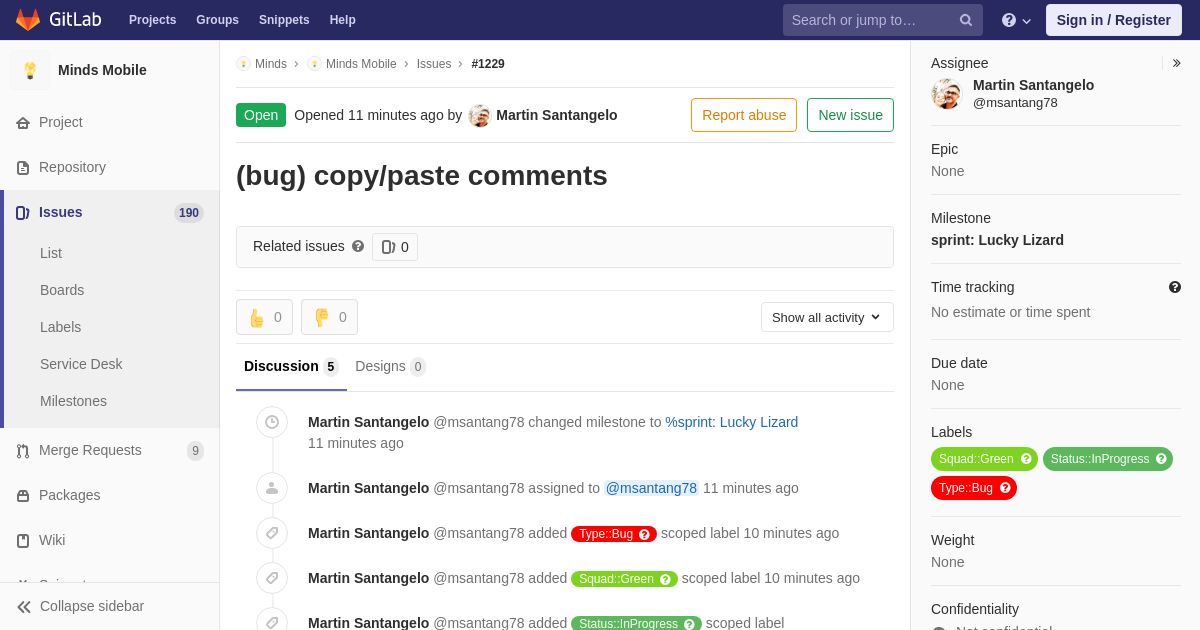Click Minds Mobile project title in sidebar

tap(102, 70)
